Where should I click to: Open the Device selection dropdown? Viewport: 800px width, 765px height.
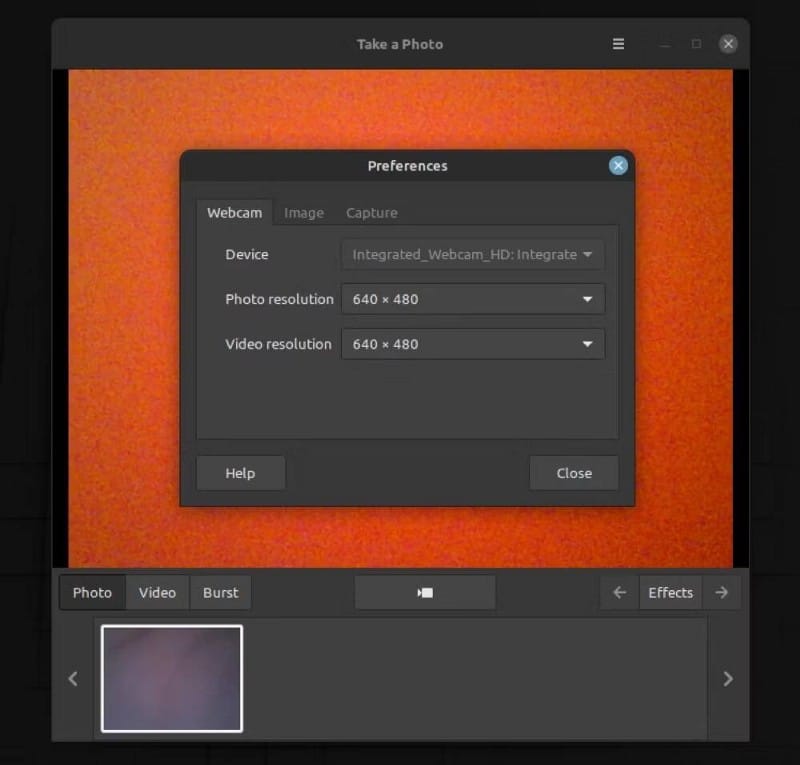472,254
